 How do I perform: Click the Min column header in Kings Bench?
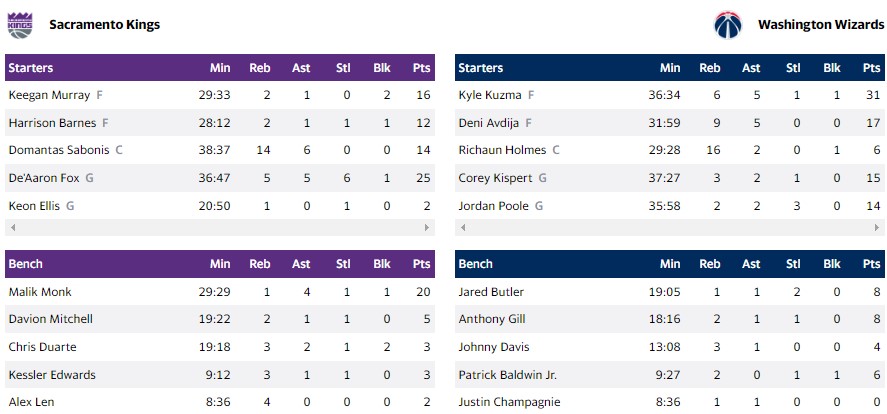click(x=220, y=264)
